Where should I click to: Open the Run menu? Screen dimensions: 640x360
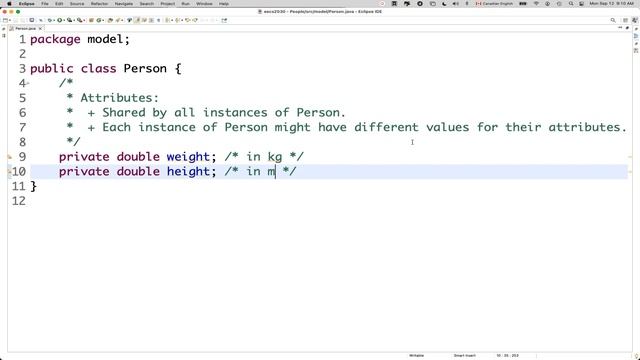pos(185,4)
